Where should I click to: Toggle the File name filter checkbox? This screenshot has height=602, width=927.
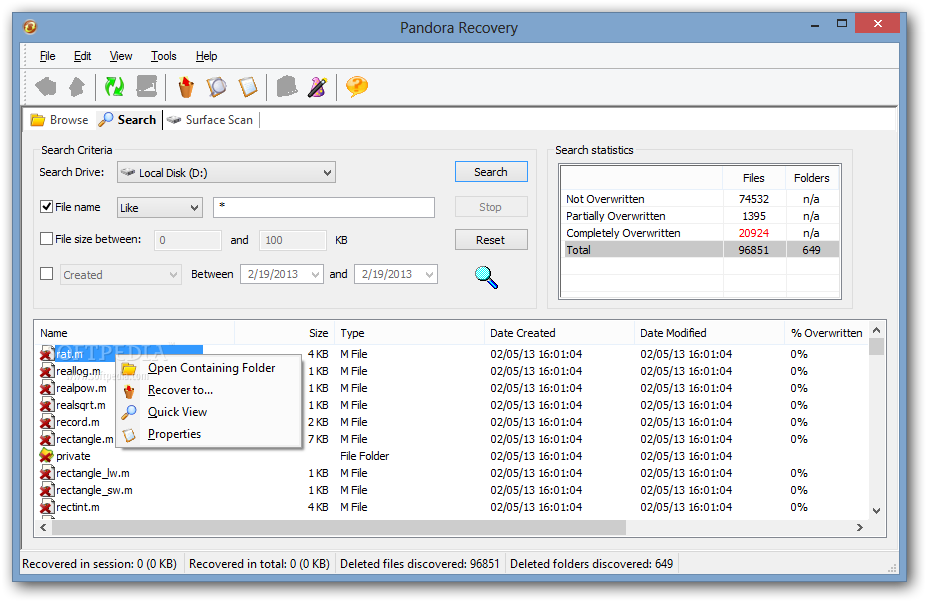pos(46,207)
